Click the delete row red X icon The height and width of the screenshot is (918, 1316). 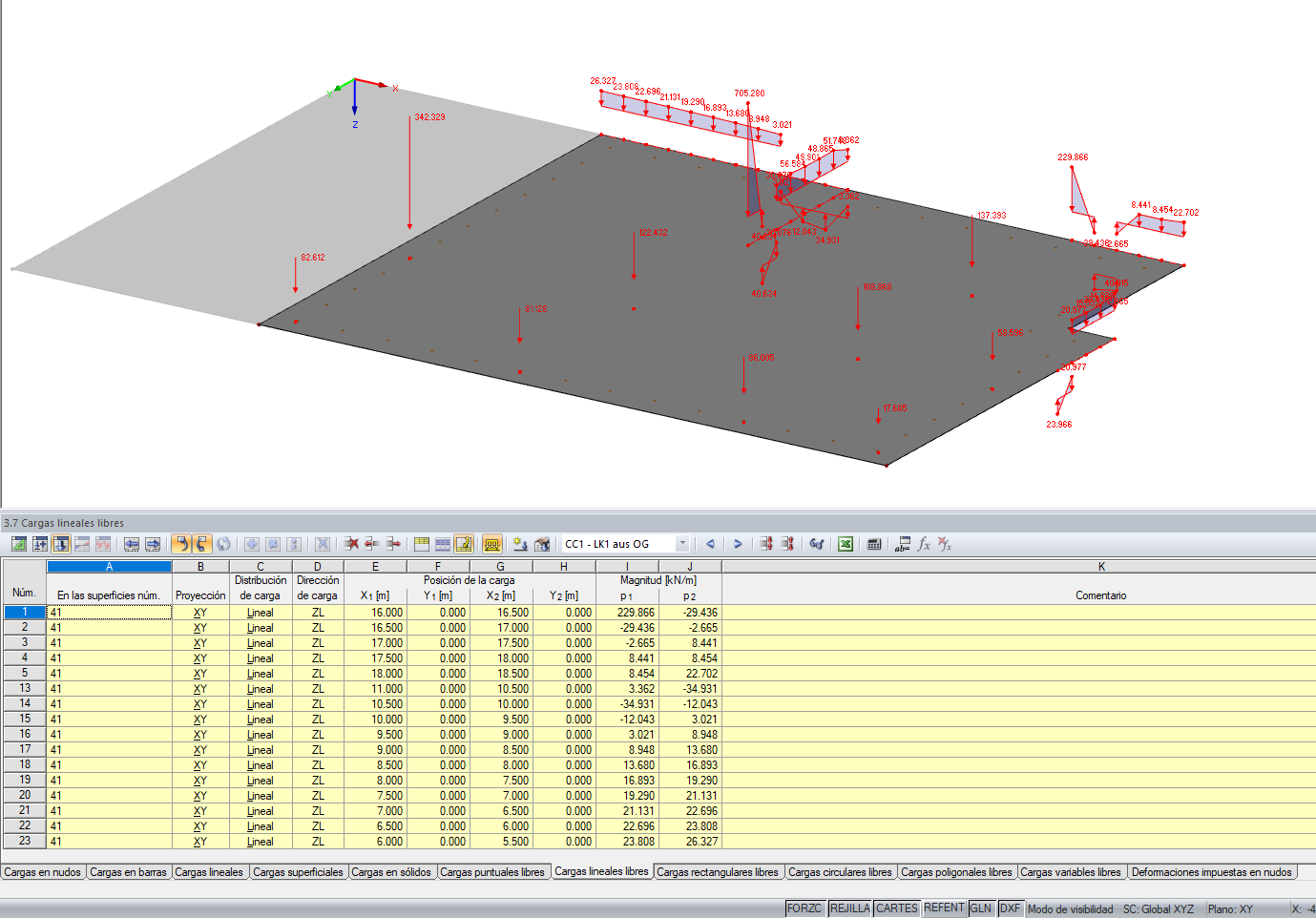(x=351, y=544)
